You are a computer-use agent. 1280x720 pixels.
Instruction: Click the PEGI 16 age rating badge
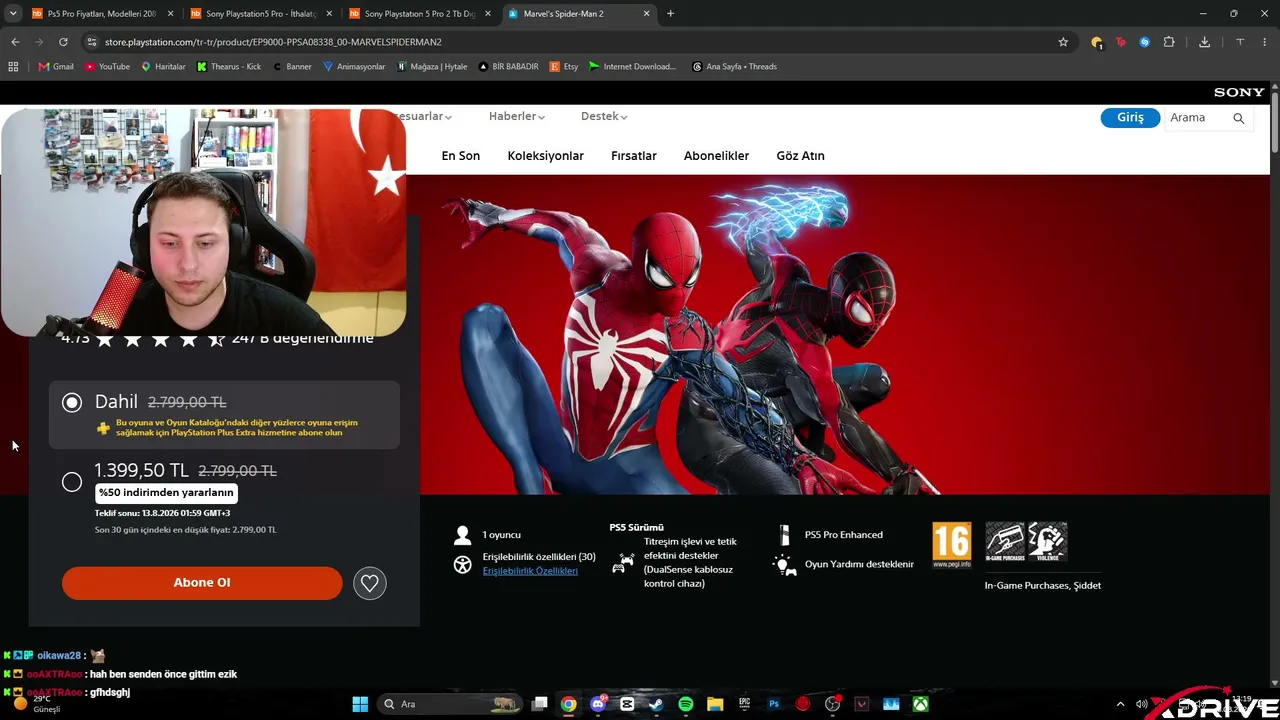951,545
